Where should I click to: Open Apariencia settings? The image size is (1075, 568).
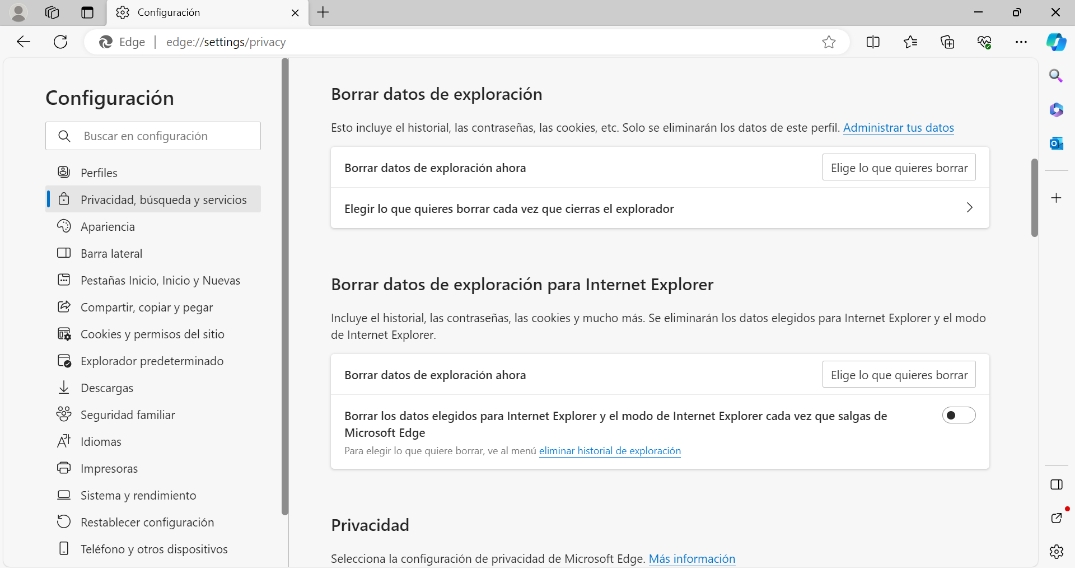tap(153, 226)
